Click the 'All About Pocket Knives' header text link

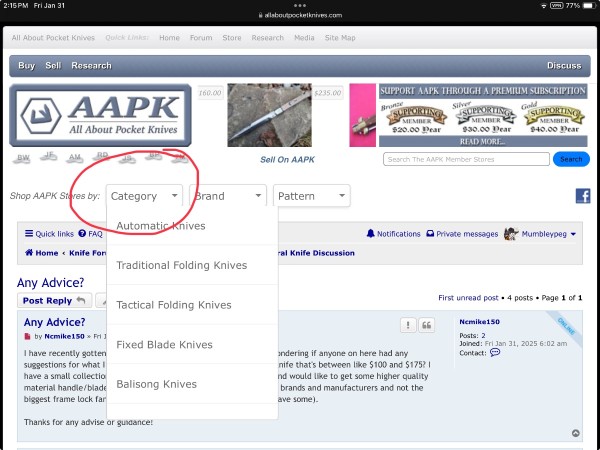tap(53, 38)
